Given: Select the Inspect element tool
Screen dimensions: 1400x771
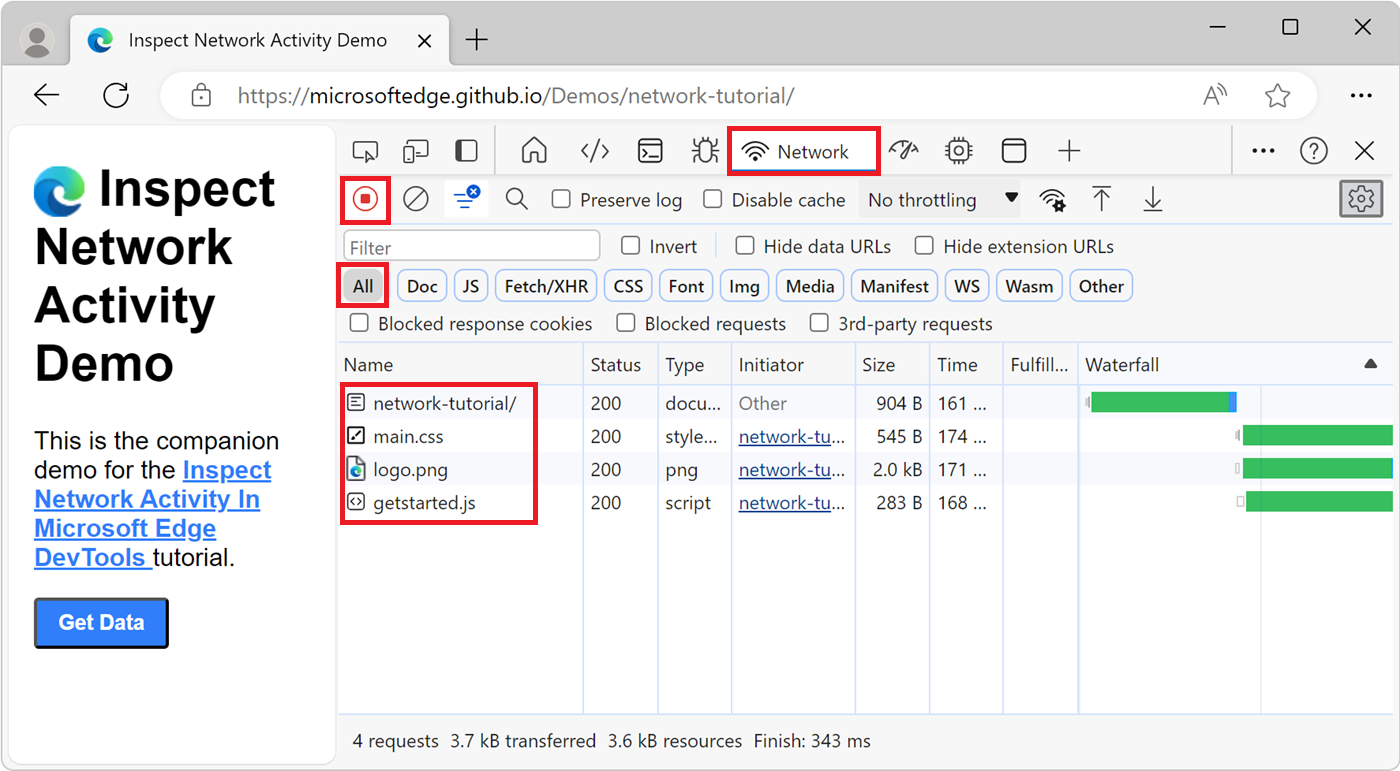Looking at the screenshot, I should coord(365,150).
